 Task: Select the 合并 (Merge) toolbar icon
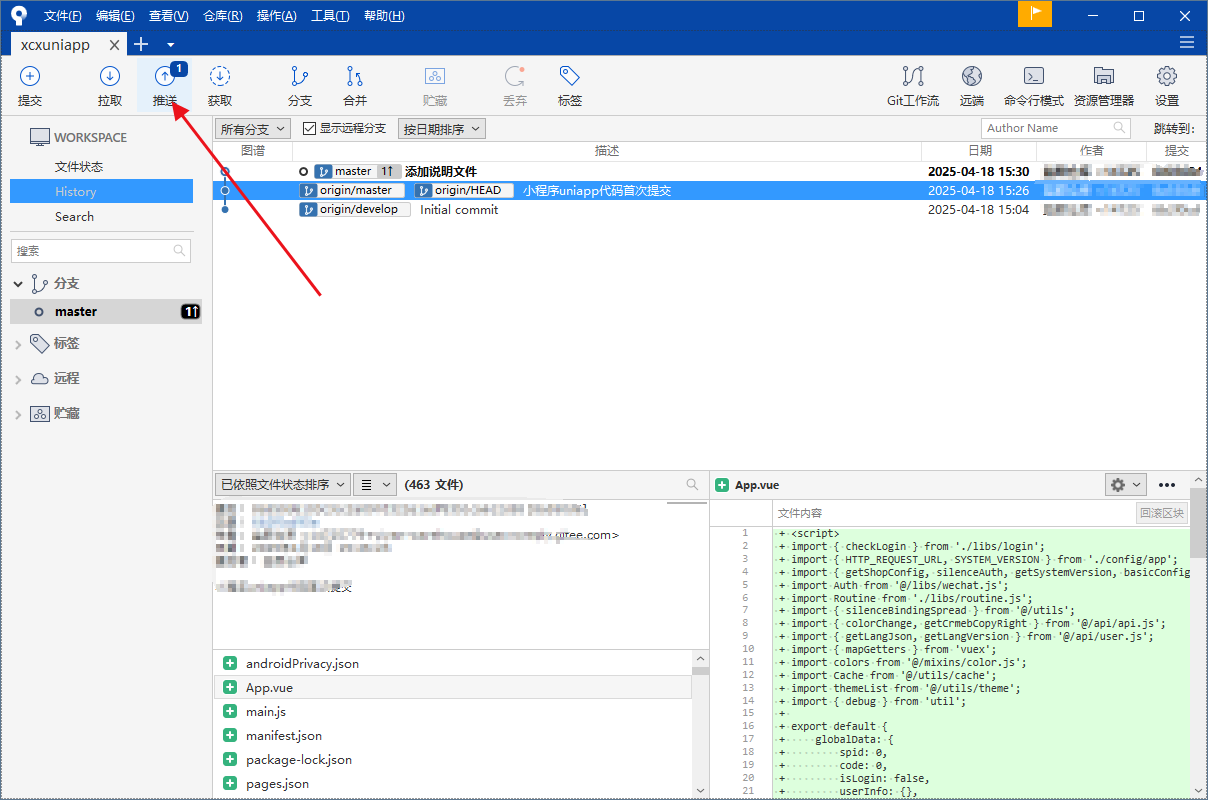tap(355, 85)
